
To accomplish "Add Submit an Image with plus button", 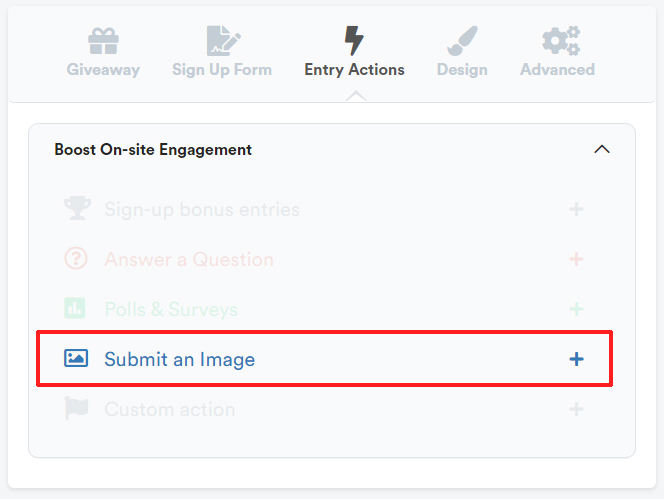I will (x=576, y=359).
